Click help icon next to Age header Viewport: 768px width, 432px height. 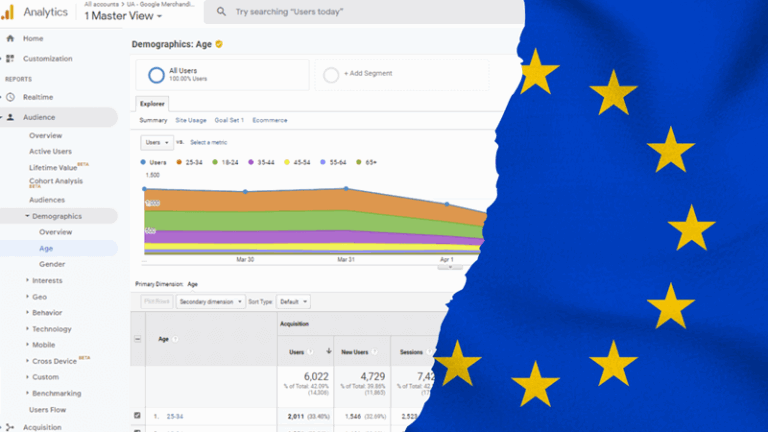point(176,339)
